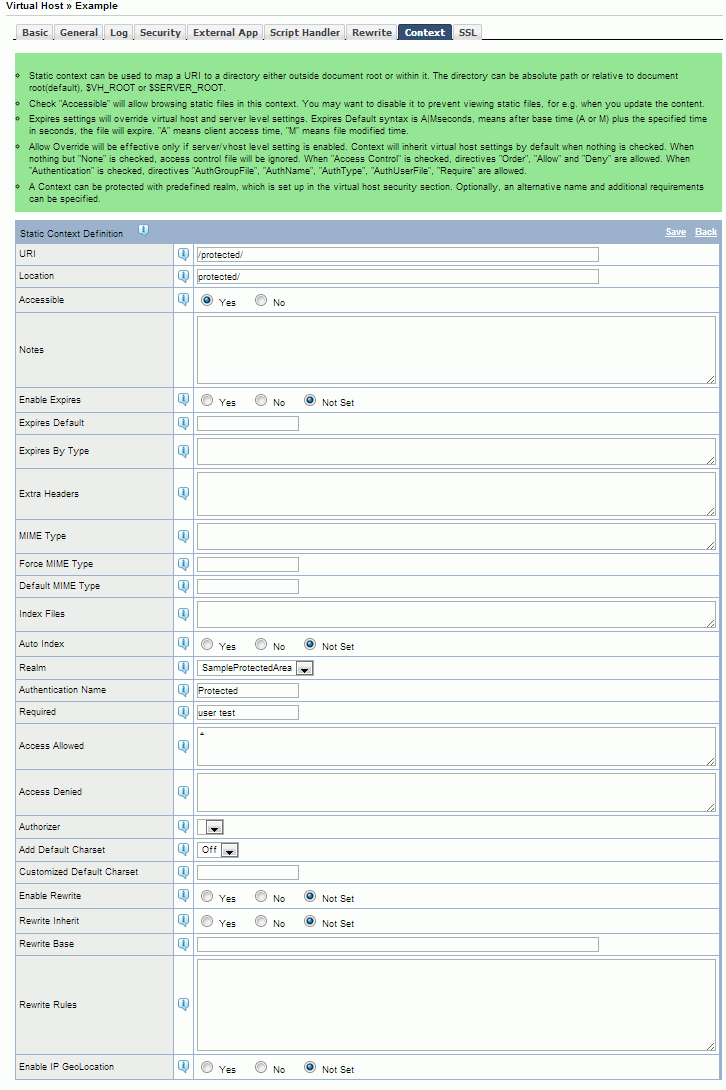The height and width of the screenshot is (1090, 726).
Task: Click the Save link
Action: point(676,232)
